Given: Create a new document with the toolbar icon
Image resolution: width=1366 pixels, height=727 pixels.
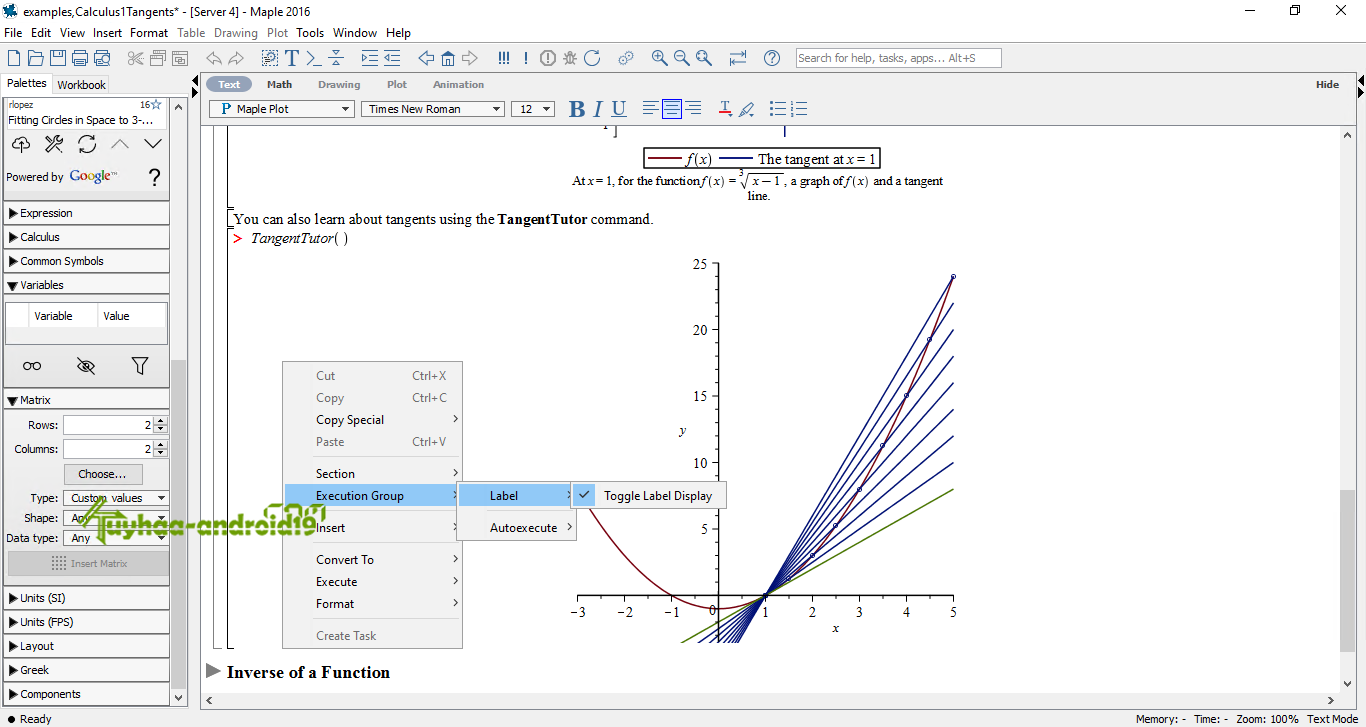Looking at the screenshot, I should pos(13,58).
